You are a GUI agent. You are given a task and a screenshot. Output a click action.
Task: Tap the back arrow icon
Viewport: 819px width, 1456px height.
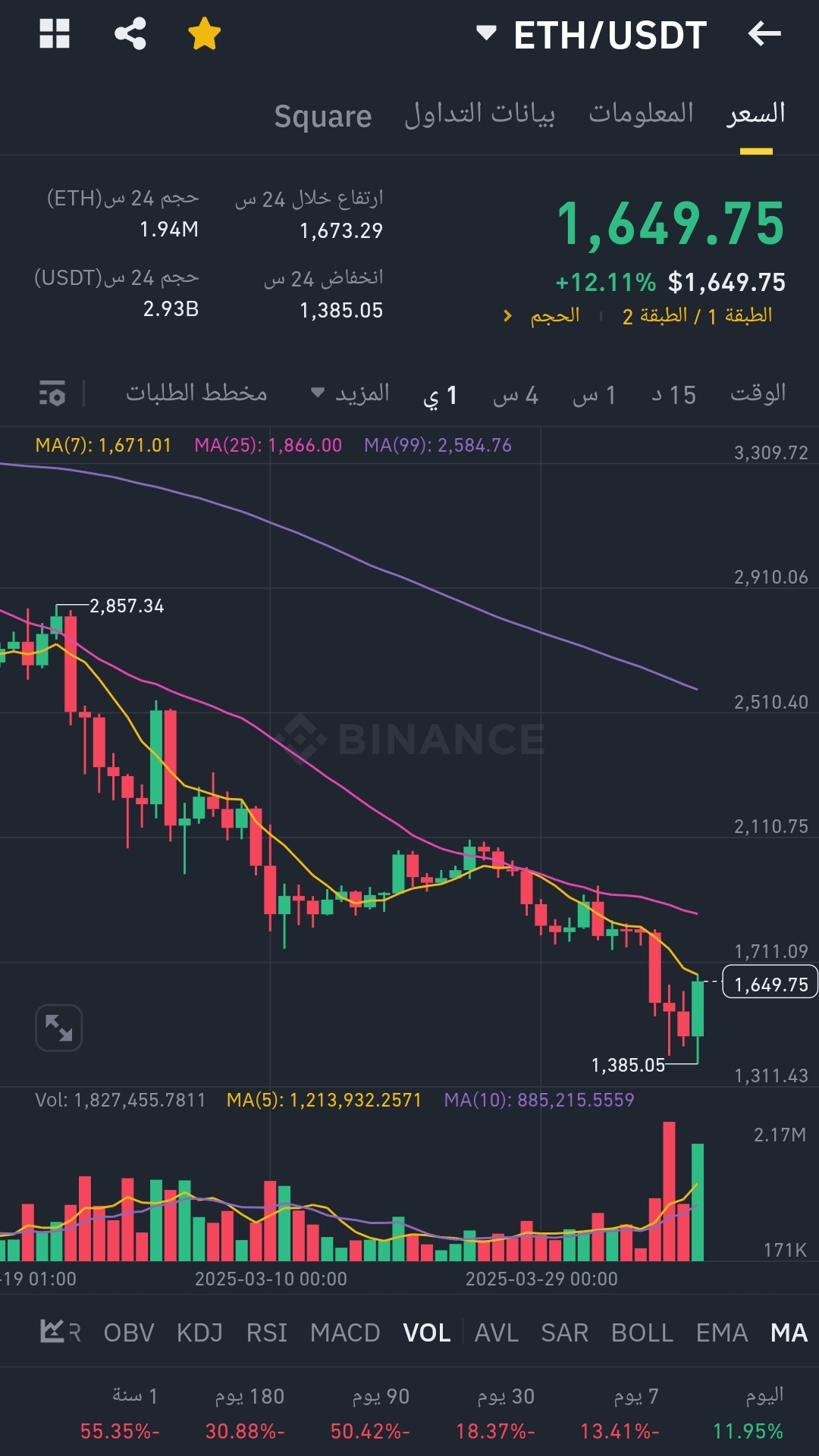pyautogui.click(x=764, y=34)
